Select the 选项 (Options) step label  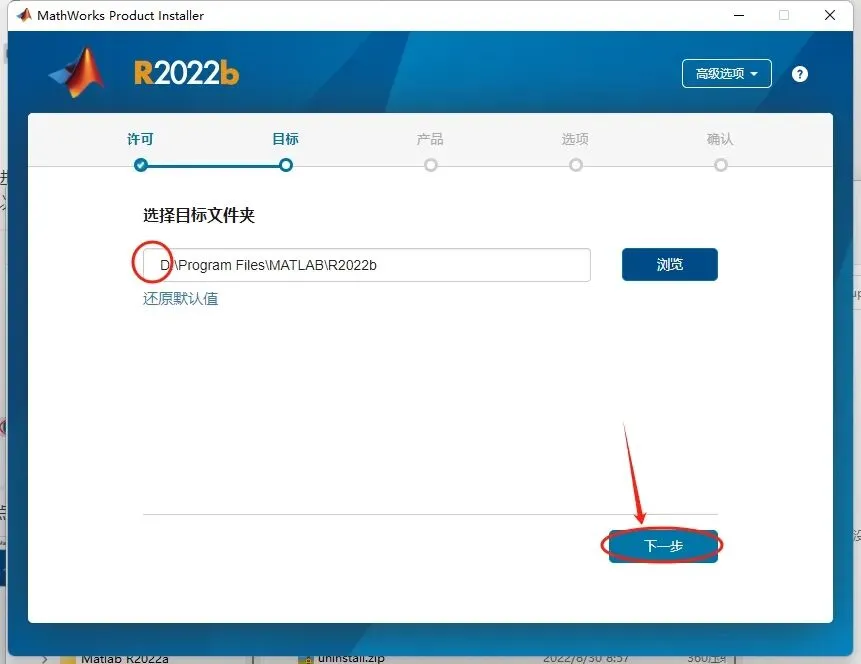coord(575,139)
